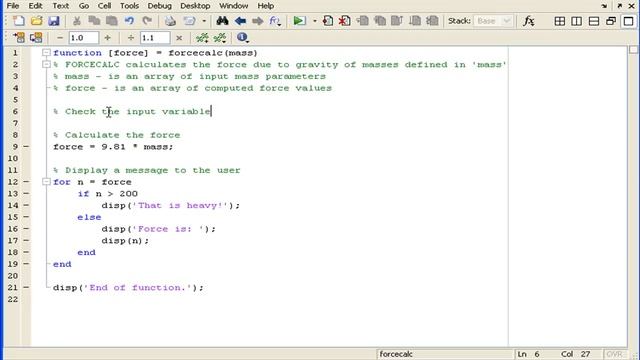This screenshot has width=640, height=360.
Task: Set breakpoint dash on line 9
Action: pos(26,147)
